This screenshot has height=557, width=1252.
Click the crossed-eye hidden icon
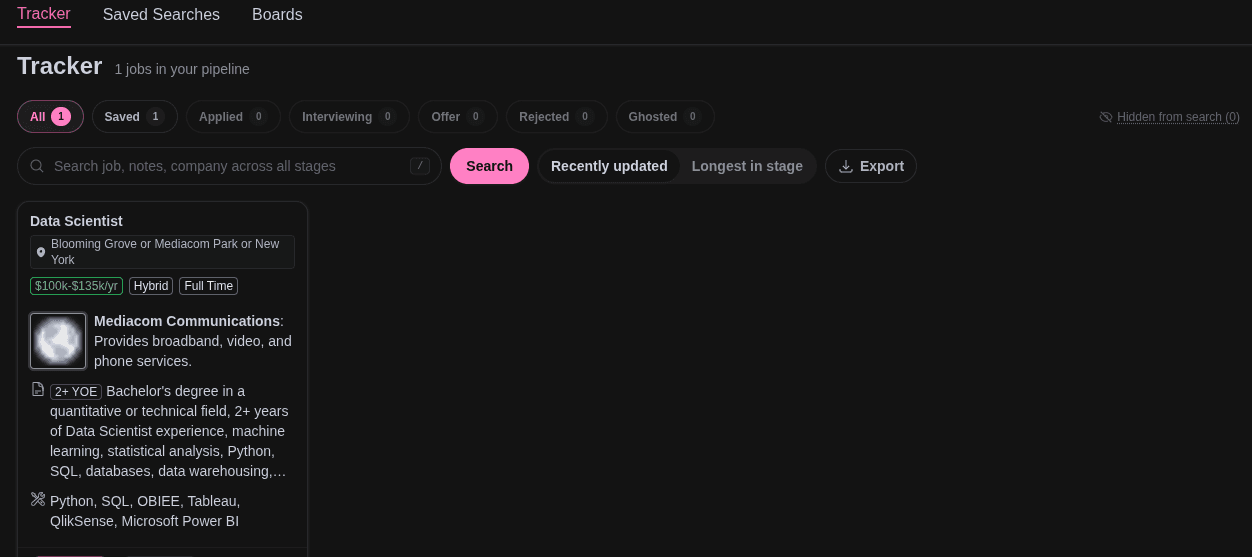coord(1105,116)
